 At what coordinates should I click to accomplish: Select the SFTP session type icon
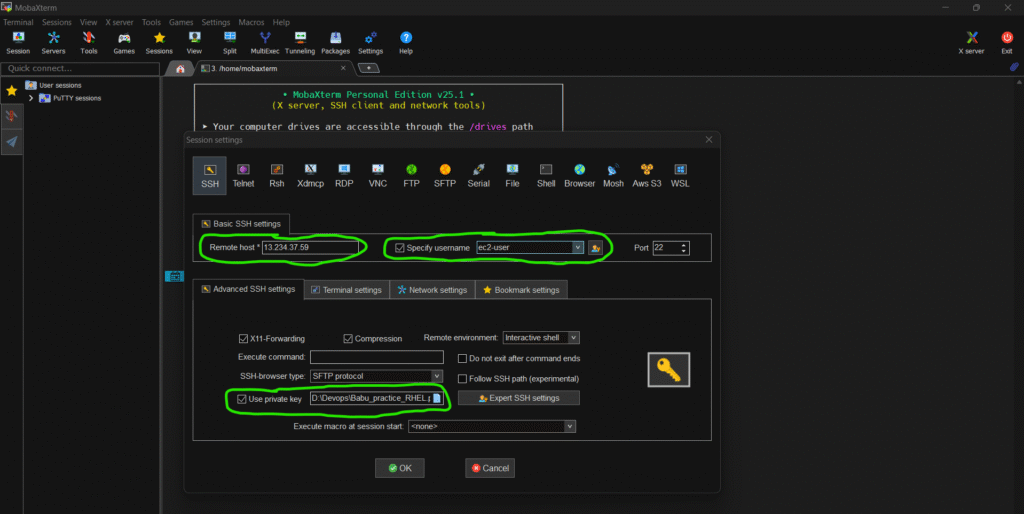tap(445, 175)
